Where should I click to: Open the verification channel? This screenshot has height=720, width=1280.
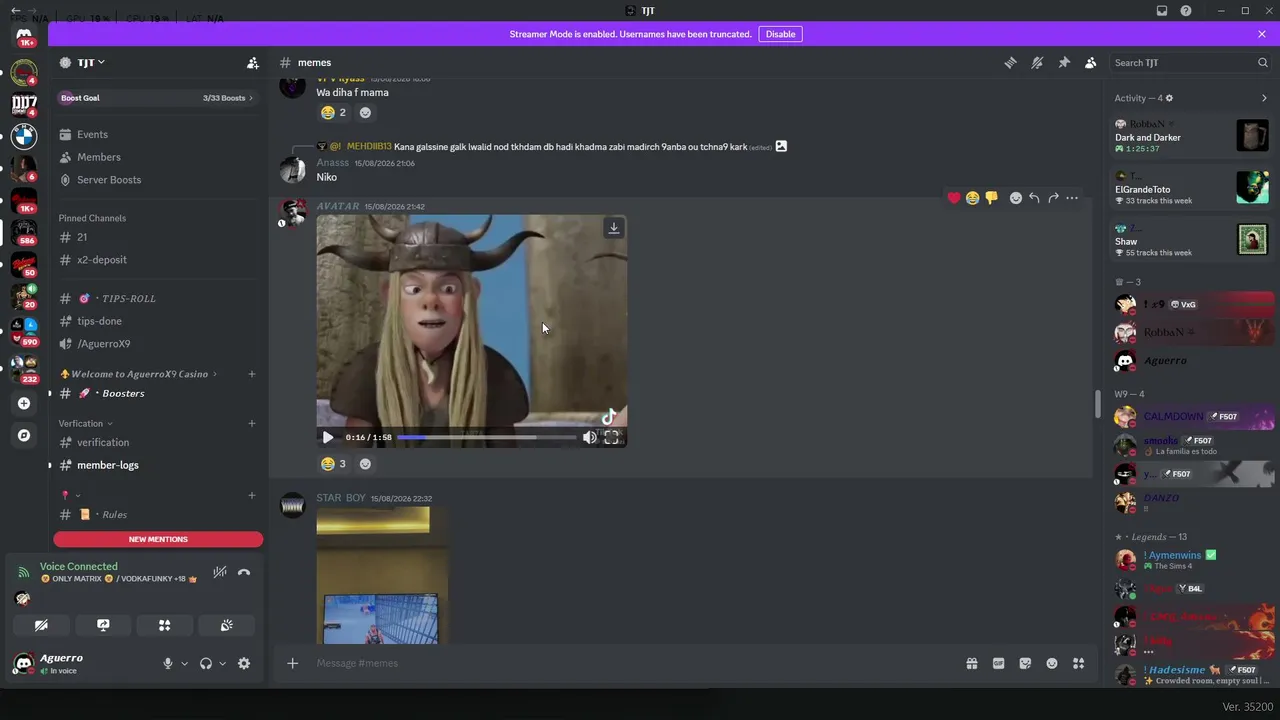pyautogui.click(x=158, y=442)
